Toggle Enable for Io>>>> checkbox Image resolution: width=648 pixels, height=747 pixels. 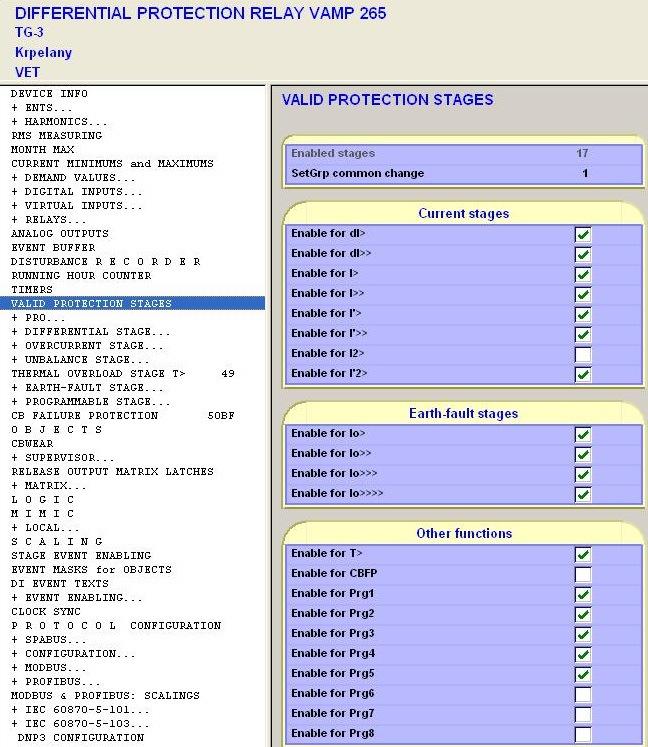tap(583, 494)
